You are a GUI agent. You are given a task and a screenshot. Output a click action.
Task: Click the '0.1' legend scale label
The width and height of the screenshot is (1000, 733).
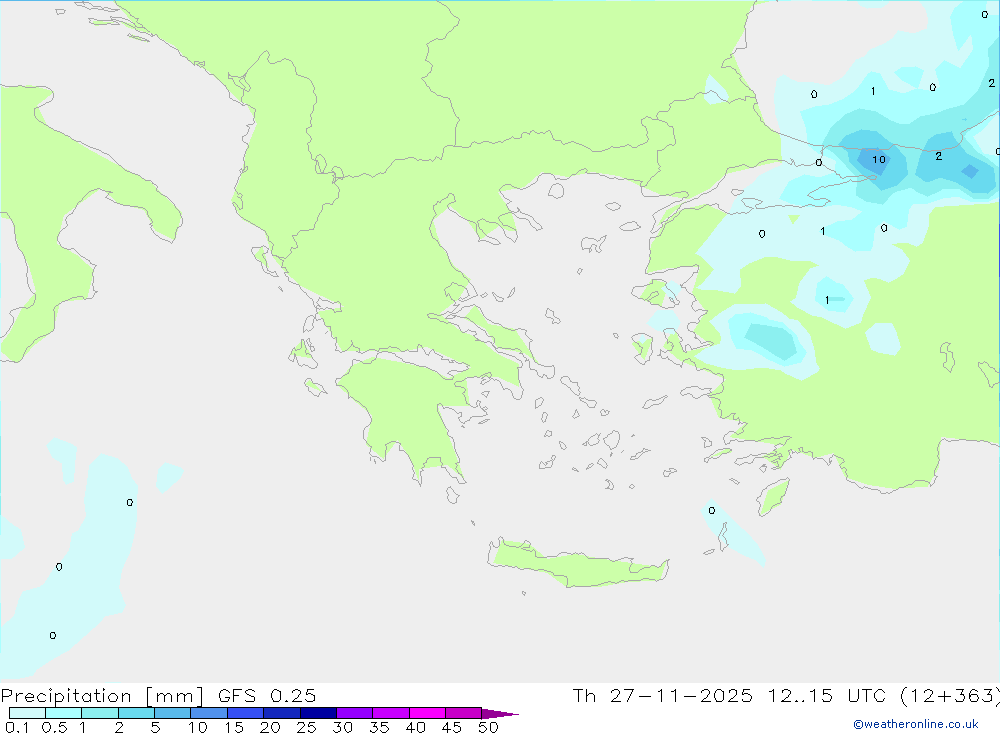pyautogui.click(x=17, y=727)
